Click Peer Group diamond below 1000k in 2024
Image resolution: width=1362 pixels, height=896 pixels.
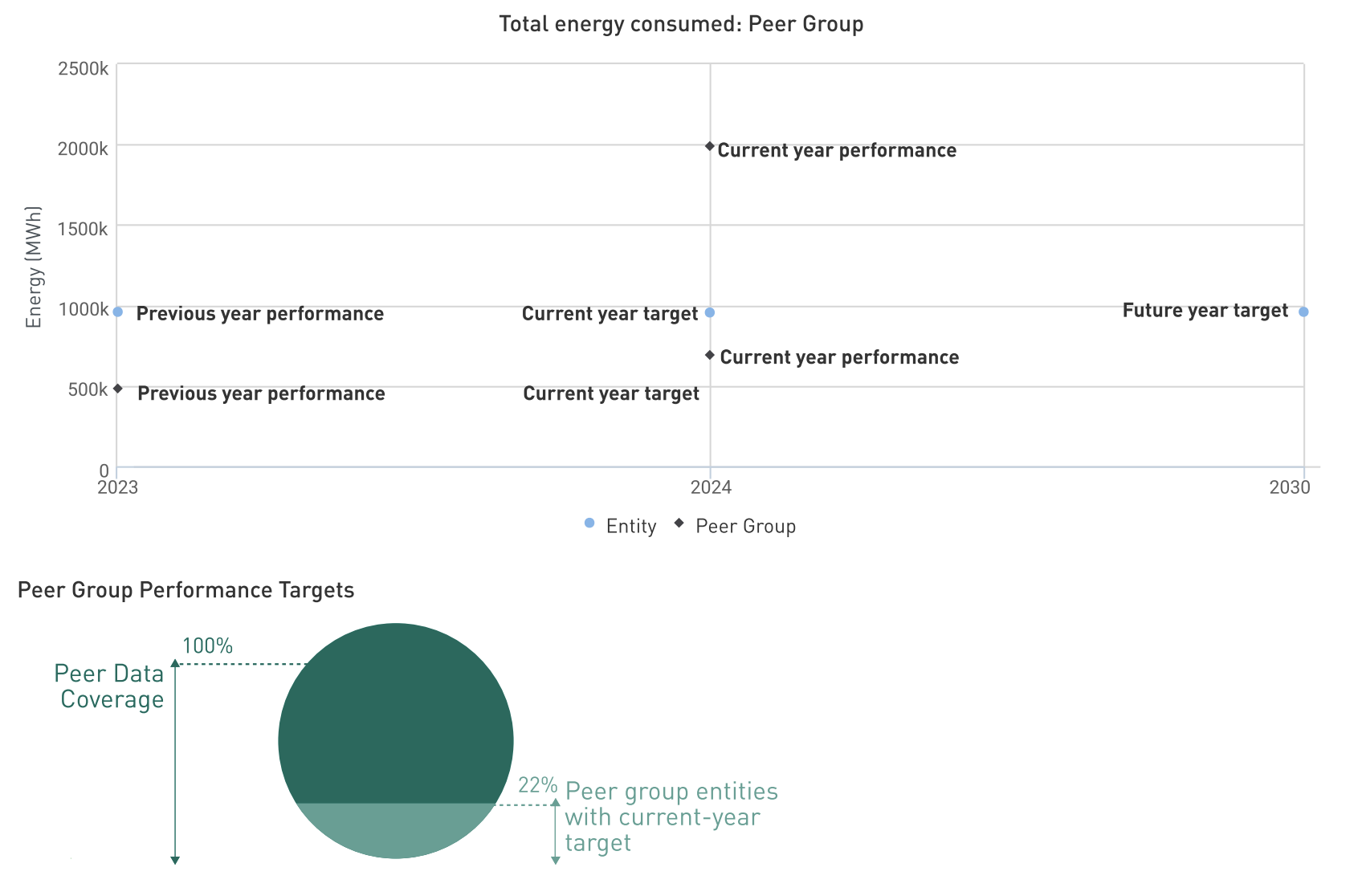pos(710,355)
